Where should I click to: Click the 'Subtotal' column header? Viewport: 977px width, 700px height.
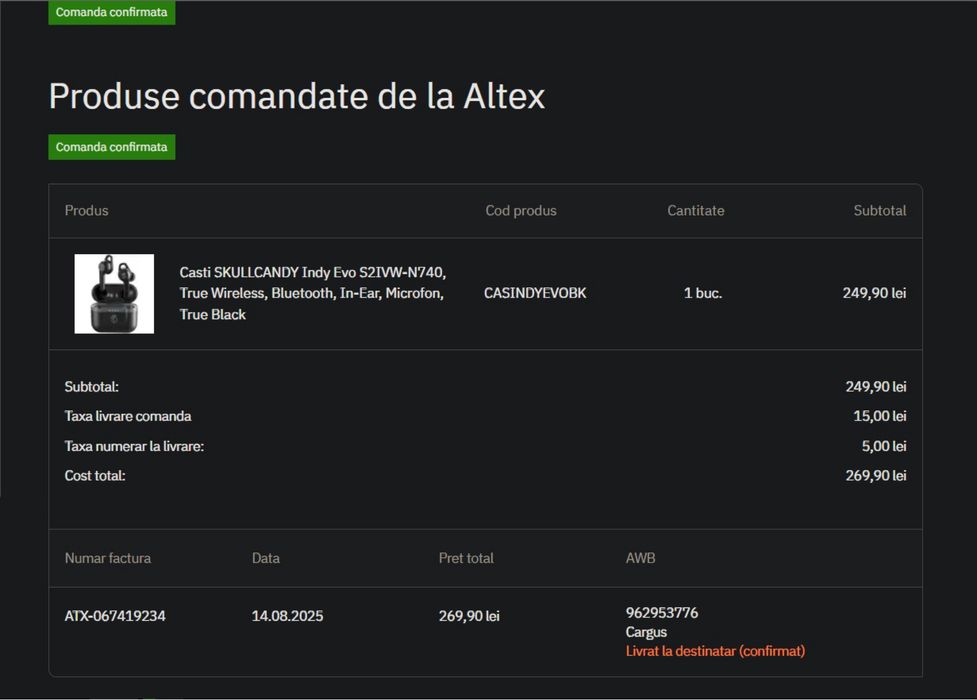click(x=880, y=211)
